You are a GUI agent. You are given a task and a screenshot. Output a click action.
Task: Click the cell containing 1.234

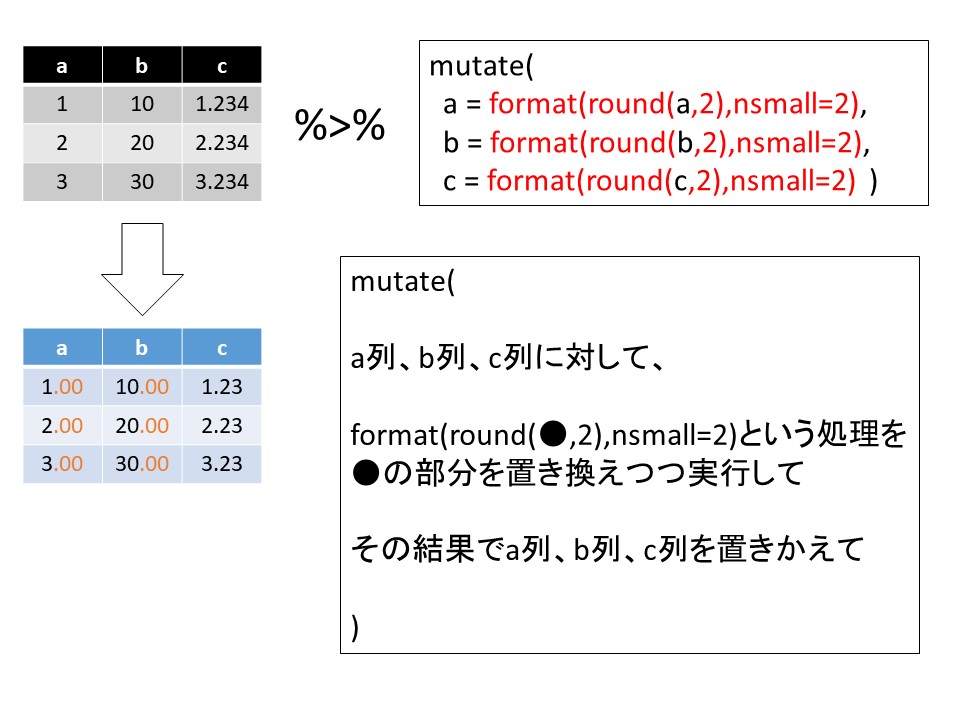click(221, 105)
